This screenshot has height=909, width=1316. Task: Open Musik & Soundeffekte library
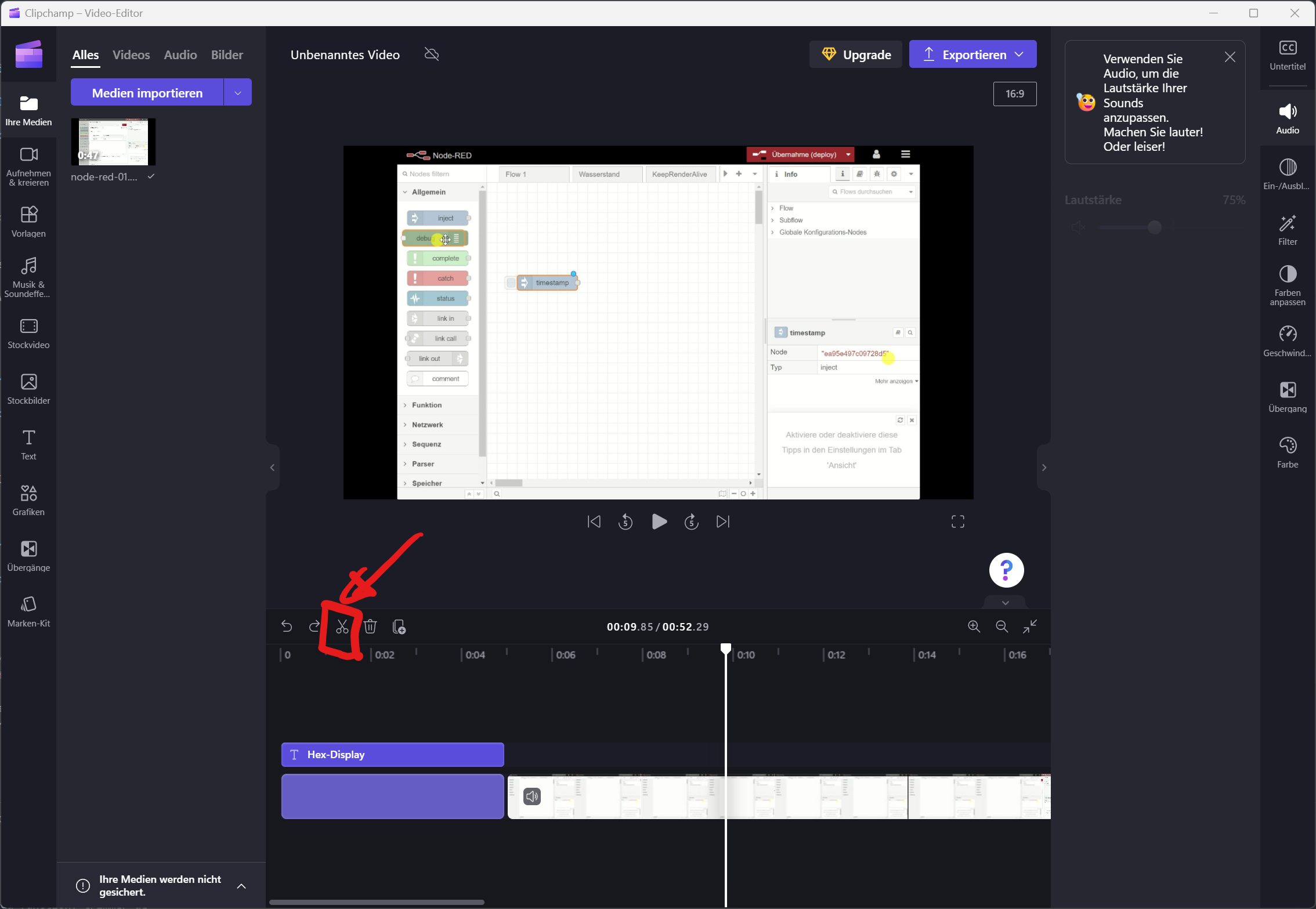point(28,277)
